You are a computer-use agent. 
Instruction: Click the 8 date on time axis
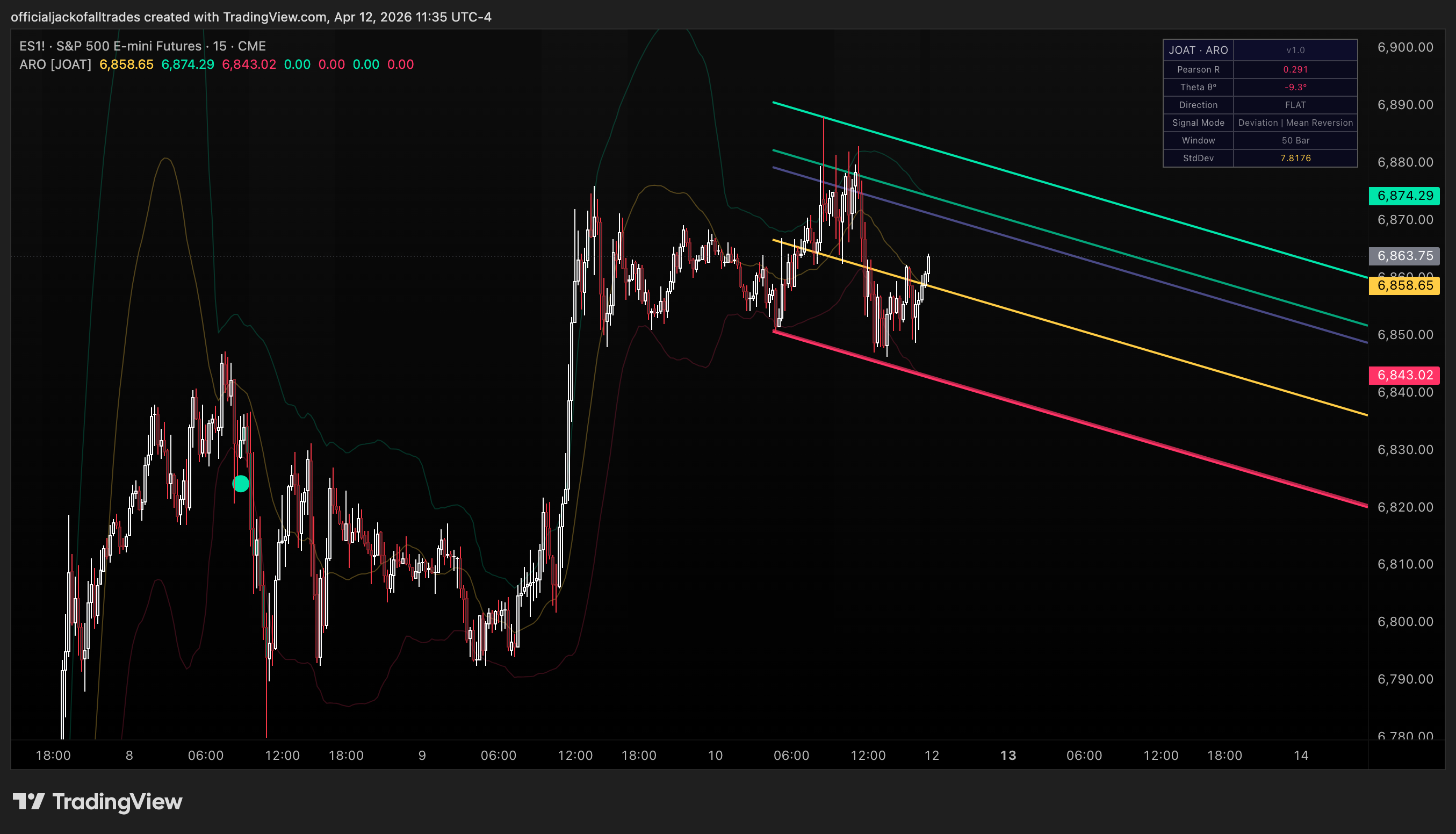point(129,756)
